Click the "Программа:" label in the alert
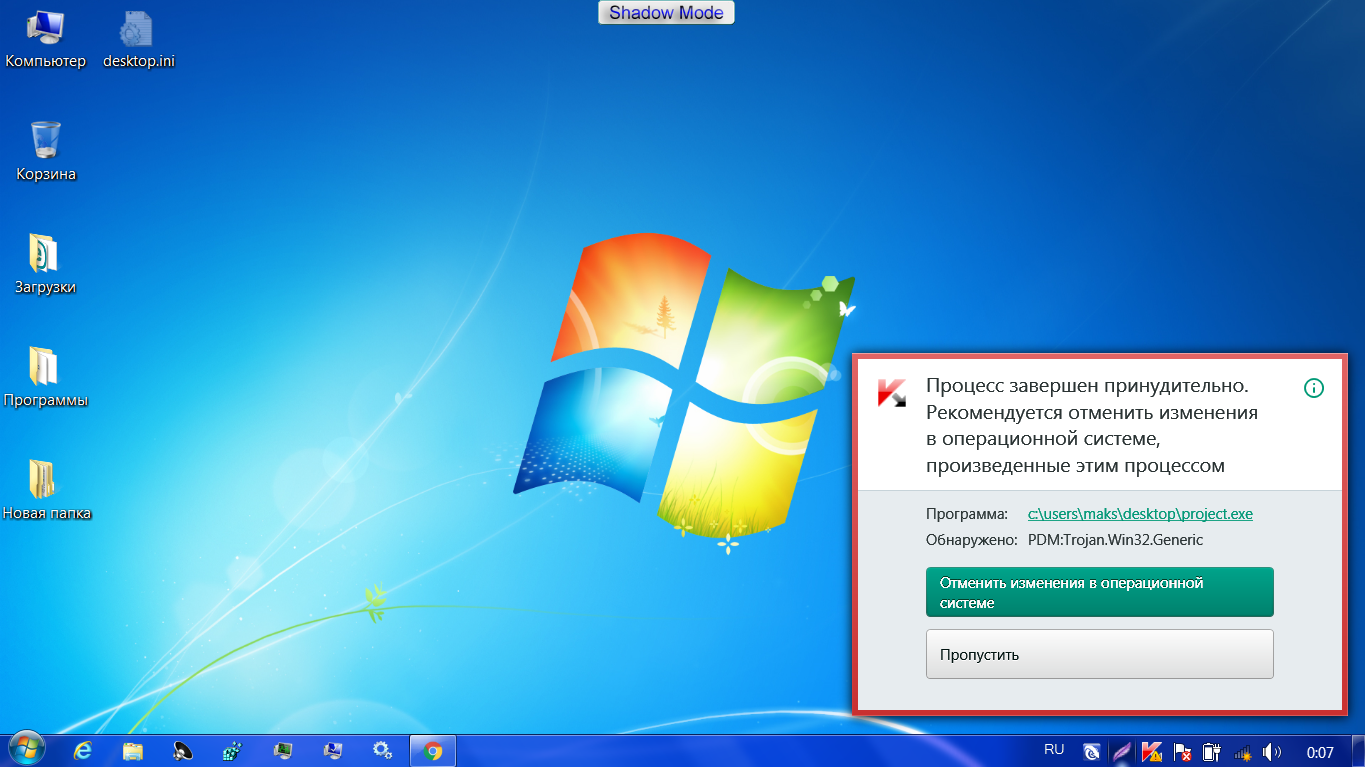Viewport: 1365px width, 767px height. click(x=967, y=514)
